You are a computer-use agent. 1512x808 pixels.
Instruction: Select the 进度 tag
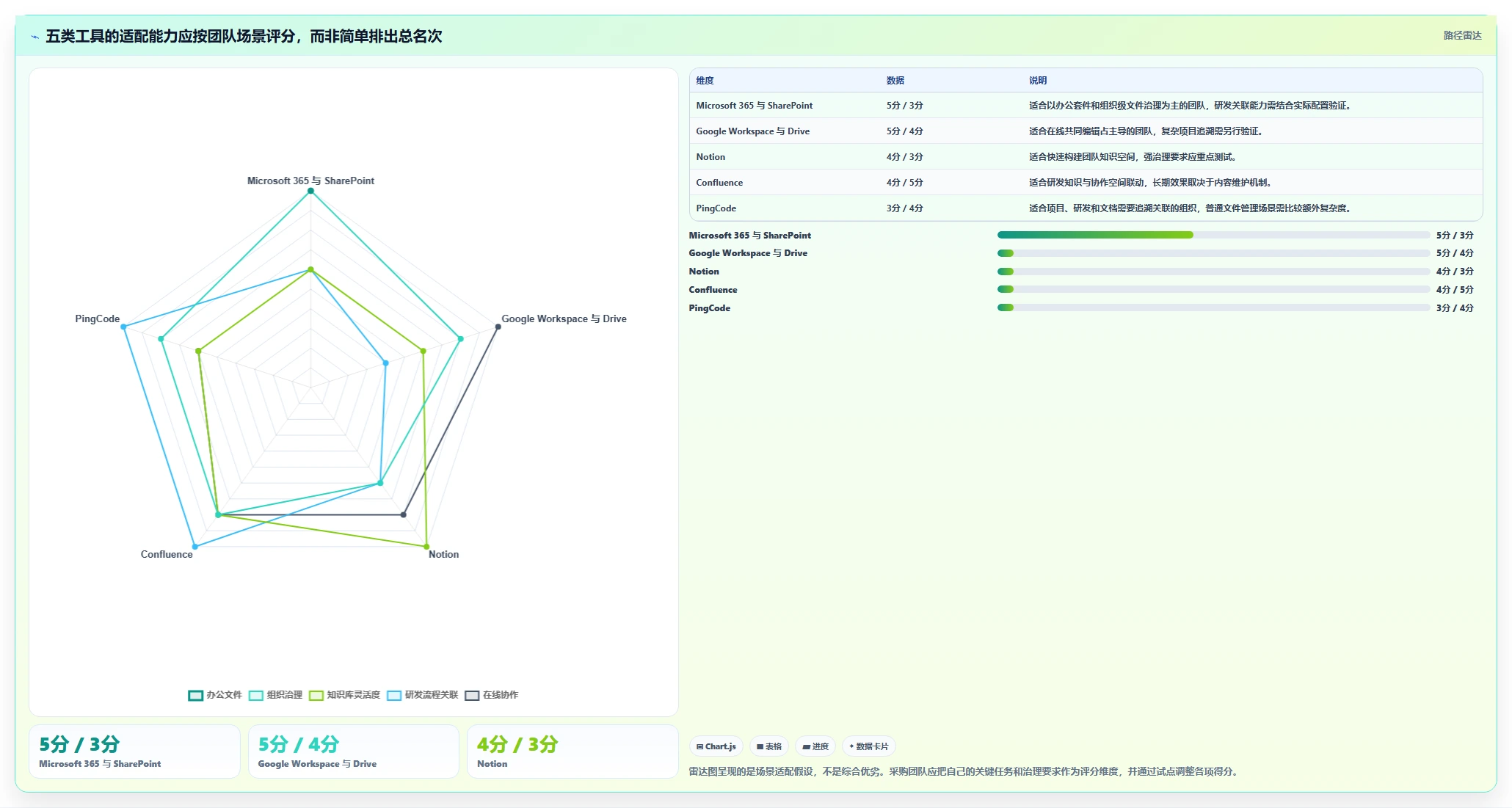[x=815, y=746]
